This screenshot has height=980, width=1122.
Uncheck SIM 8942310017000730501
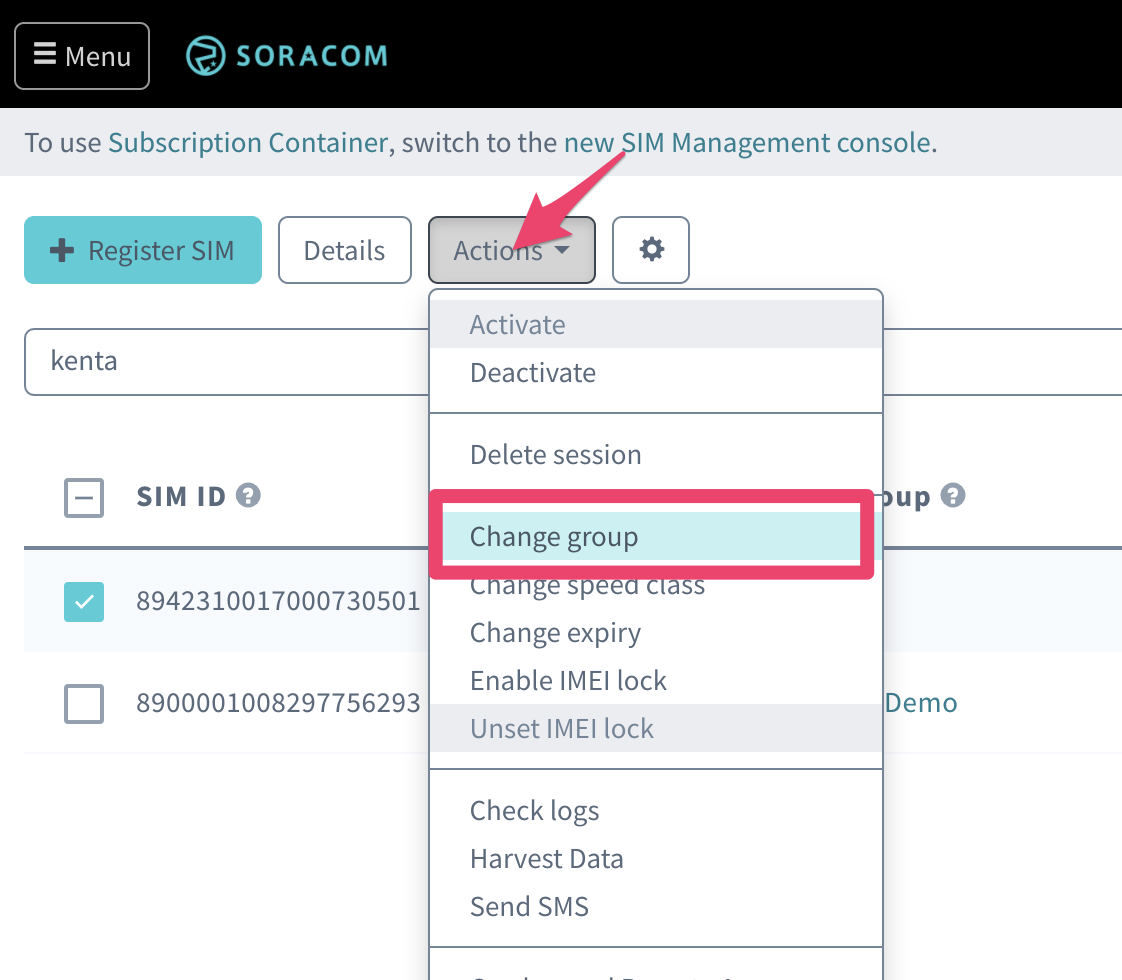coord(84,601)
